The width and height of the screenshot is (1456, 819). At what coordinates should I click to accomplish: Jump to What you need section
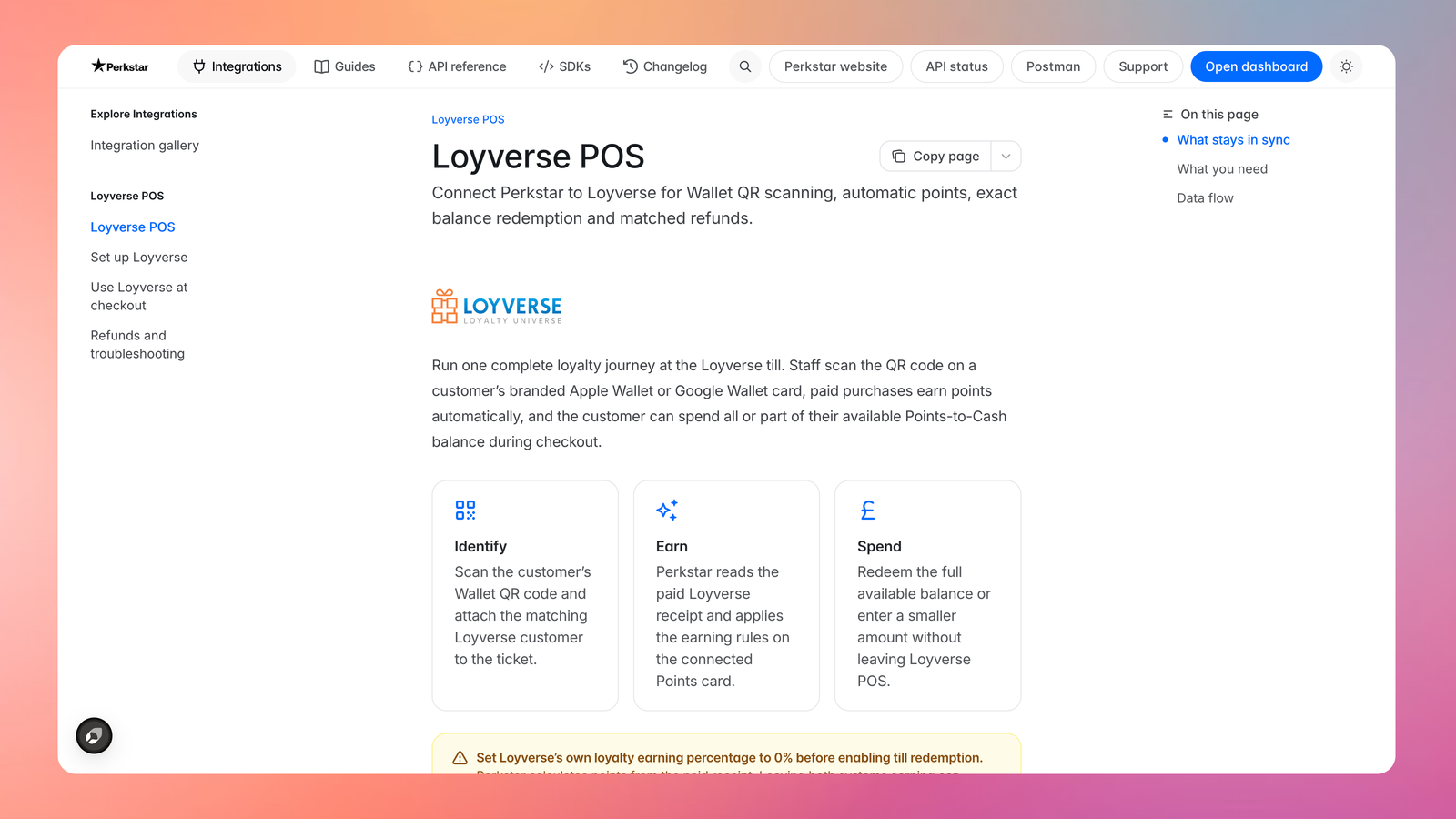pyautogui.click(x=1222, y=169)
